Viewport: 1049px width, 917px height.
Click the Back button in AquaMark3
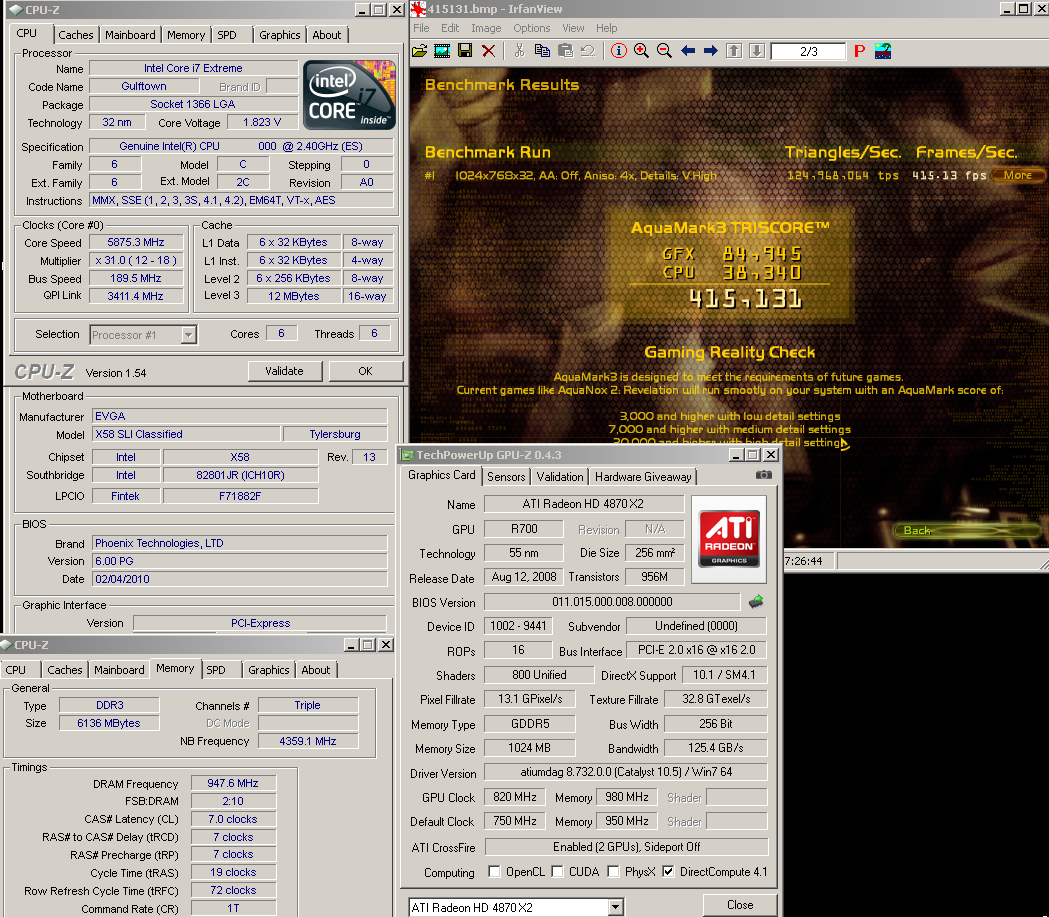(966, 530)
